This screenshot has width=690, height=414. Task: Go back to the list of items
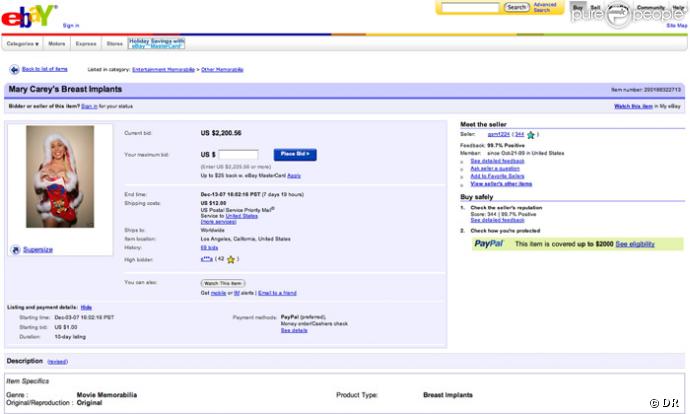(44, 69)
